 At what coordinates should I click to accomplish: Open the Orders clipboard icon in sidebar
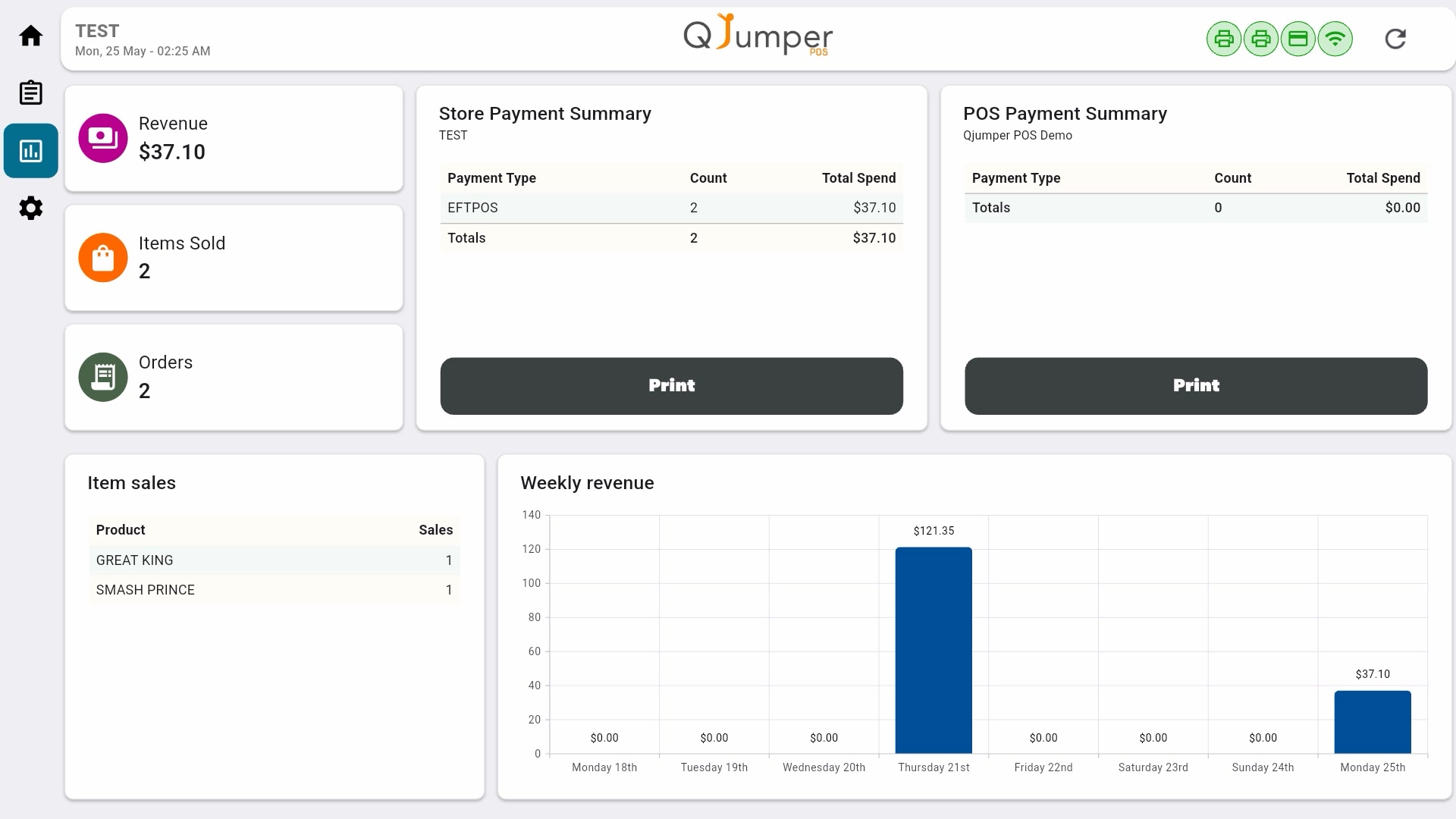tap(30, 93)
